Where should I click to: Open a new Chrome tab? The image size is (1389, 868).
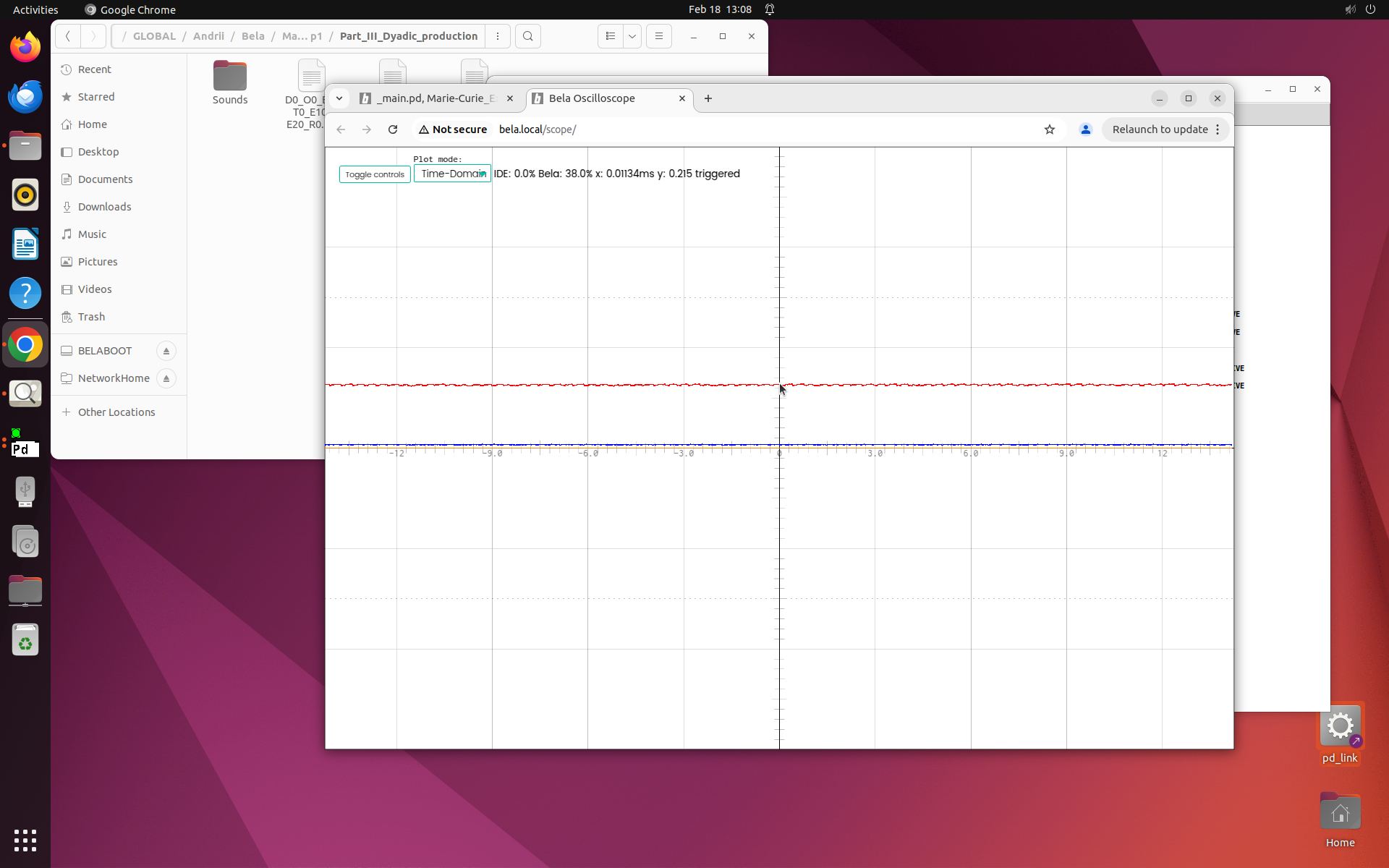click(708, 98)
